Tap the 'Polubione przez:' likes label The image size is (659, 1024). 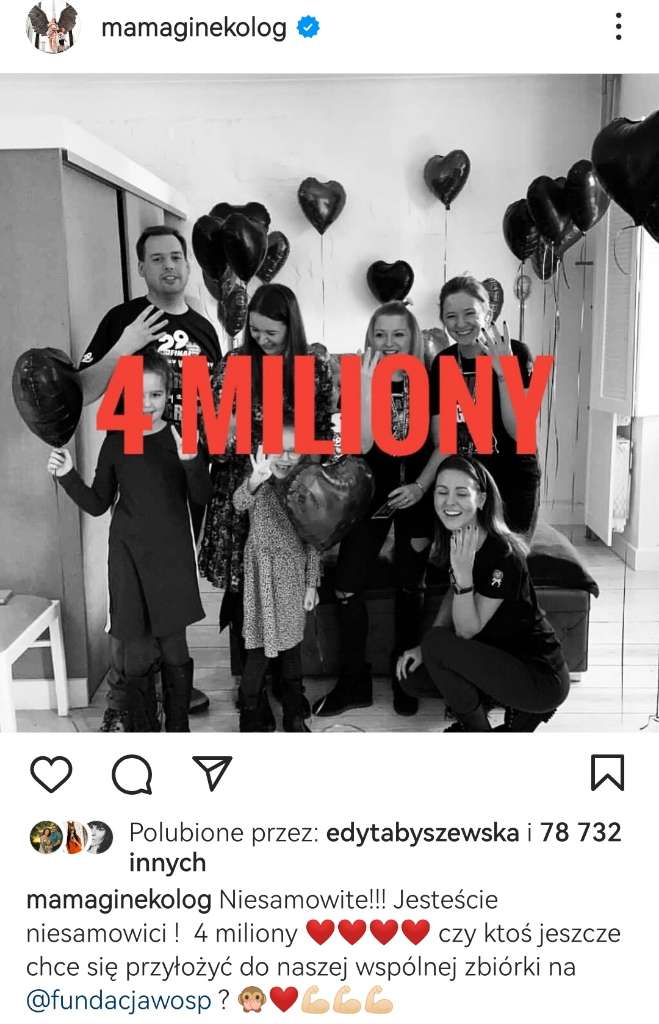tap(223, 833)
